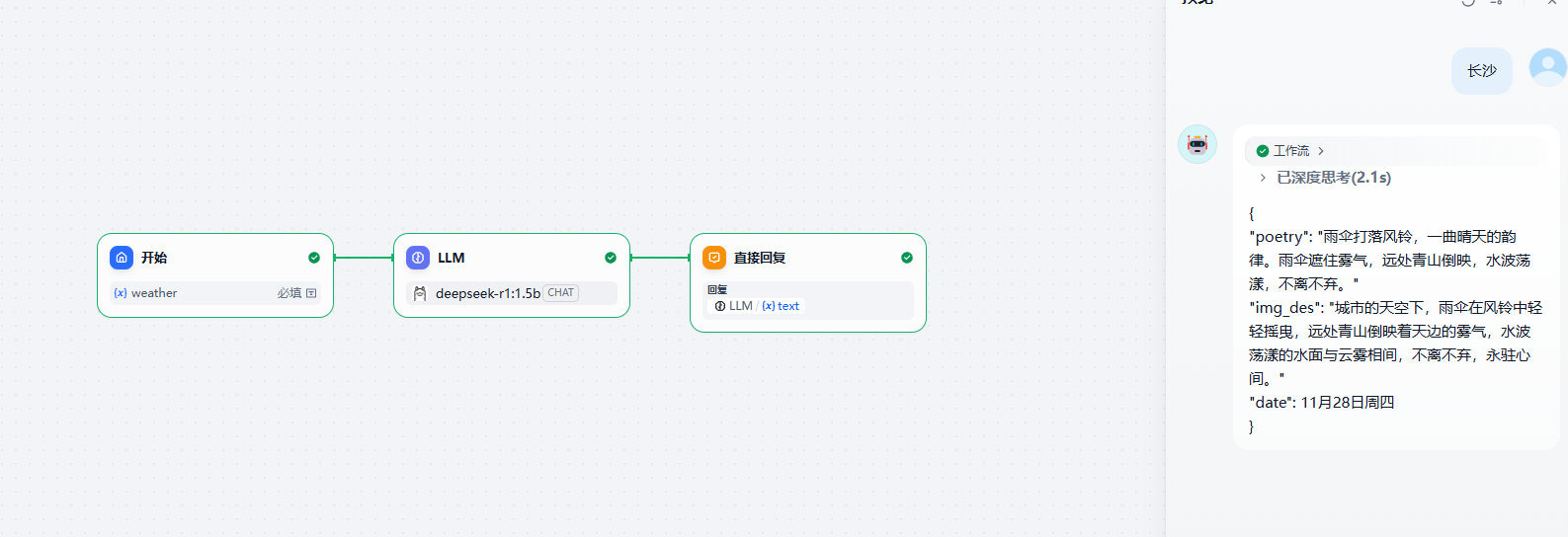The height and width of the screenshot is (537, 1568).
Task: Click the orange 直接回复 node icon
Action: click(x=714, y=258)
